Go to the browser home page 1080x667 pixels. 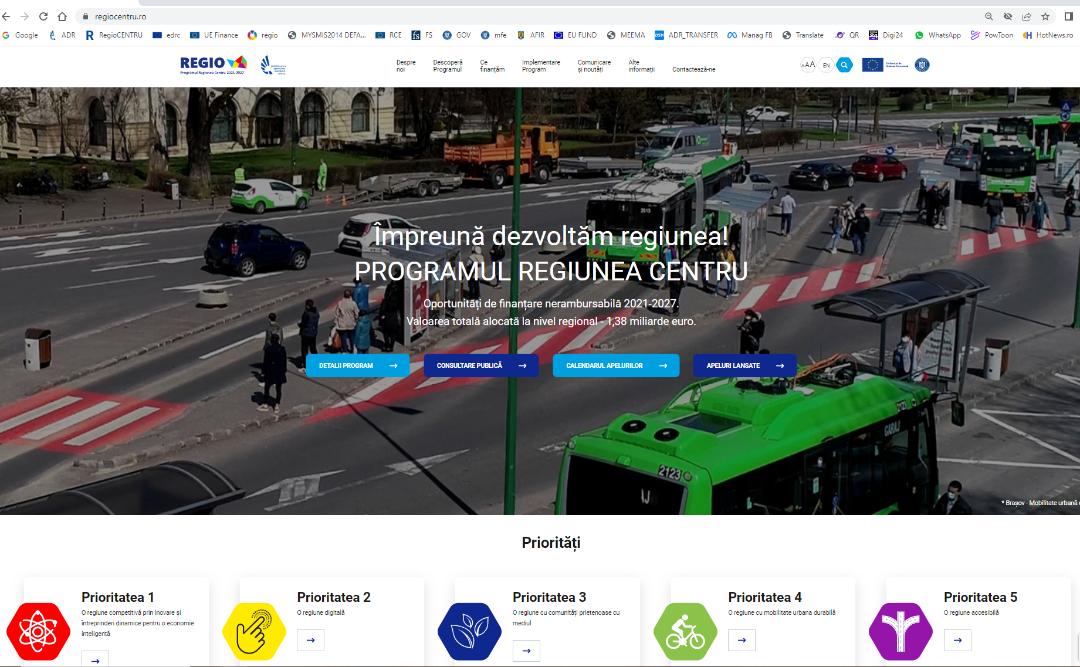tap(62, 16)
